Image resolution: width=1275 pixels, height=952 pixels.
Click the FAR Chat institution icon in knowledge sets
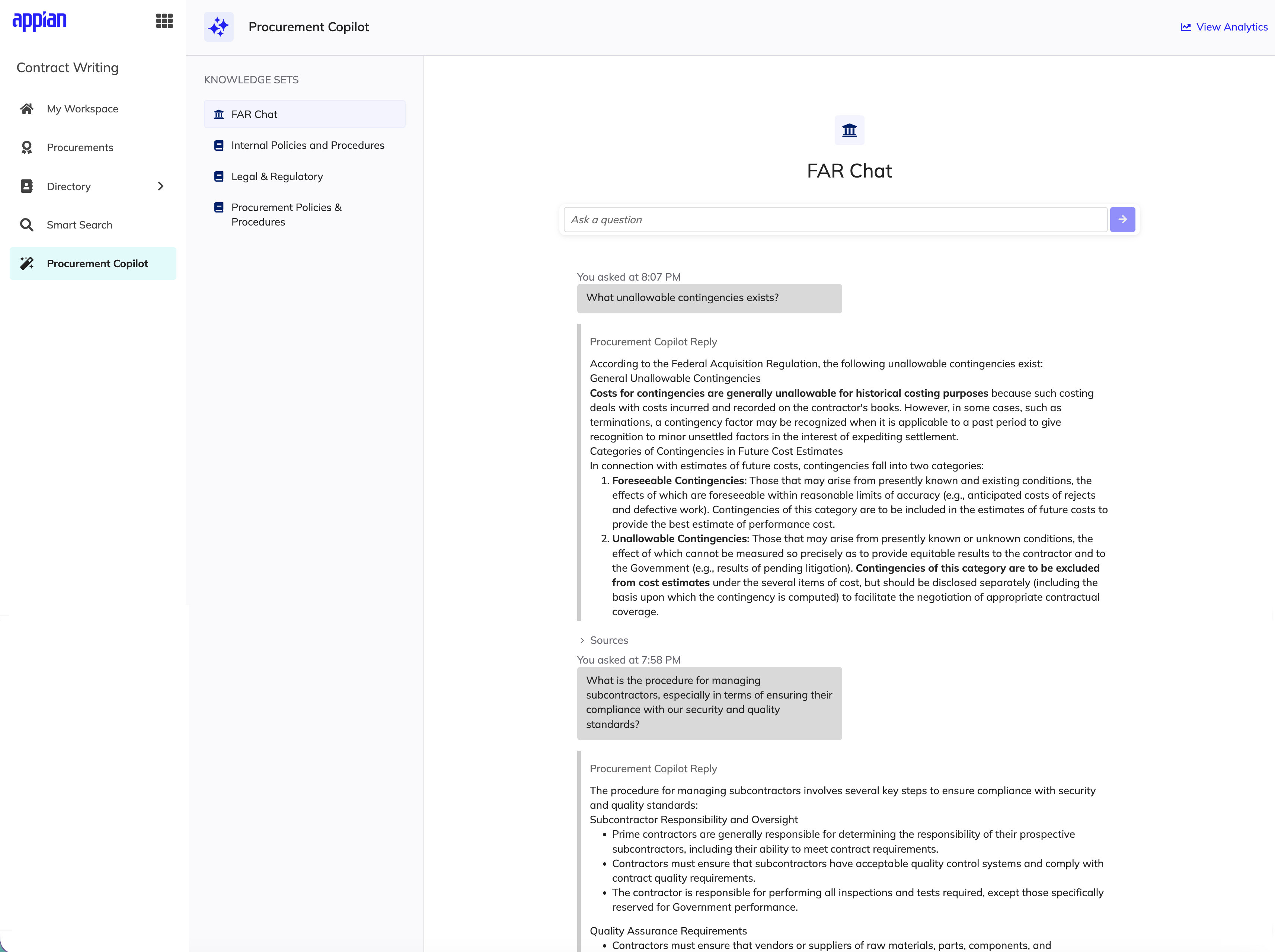219,114
